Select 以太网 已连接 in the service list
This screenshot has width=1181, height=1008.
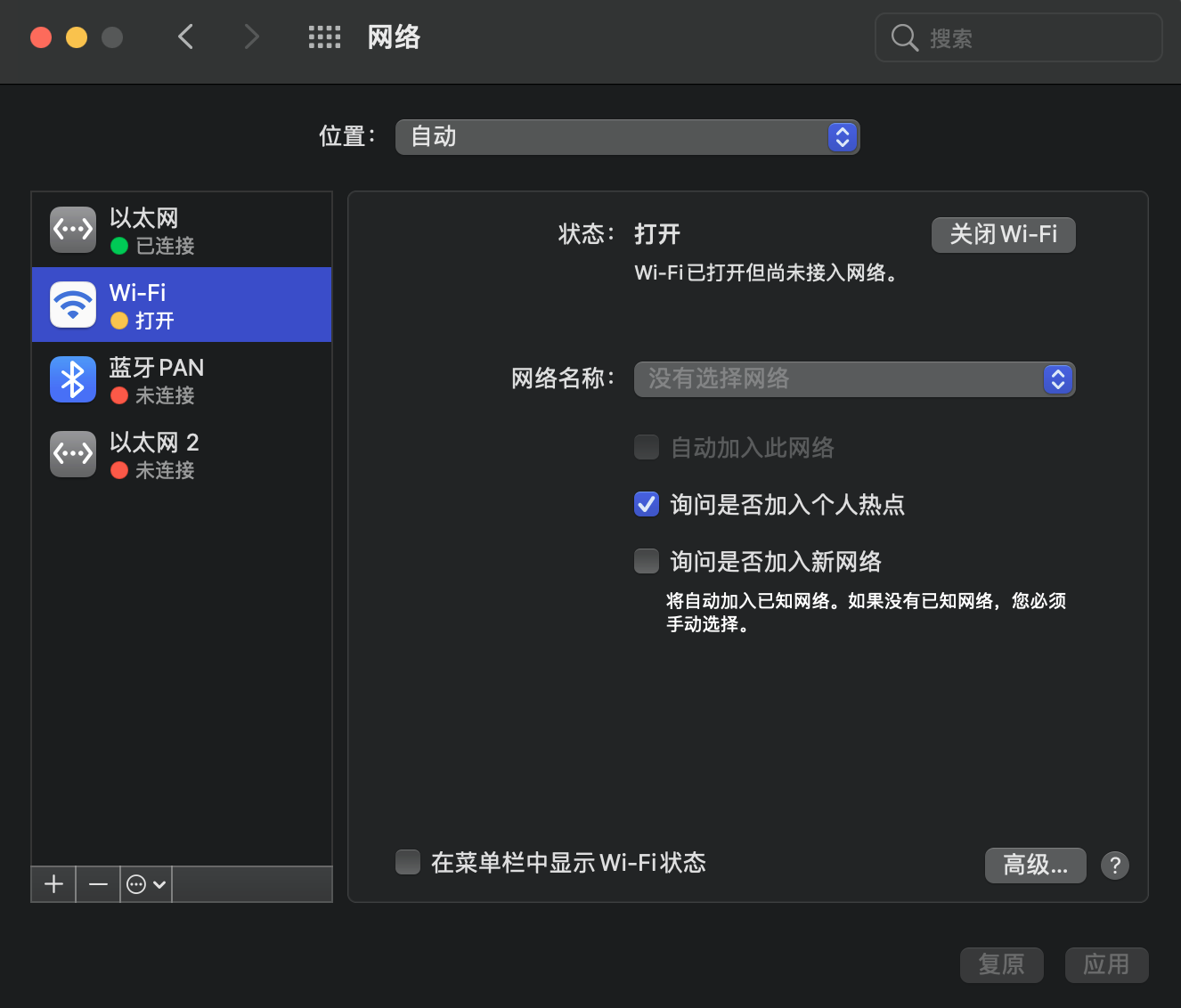pyautogui.click(x=182, y=230)
